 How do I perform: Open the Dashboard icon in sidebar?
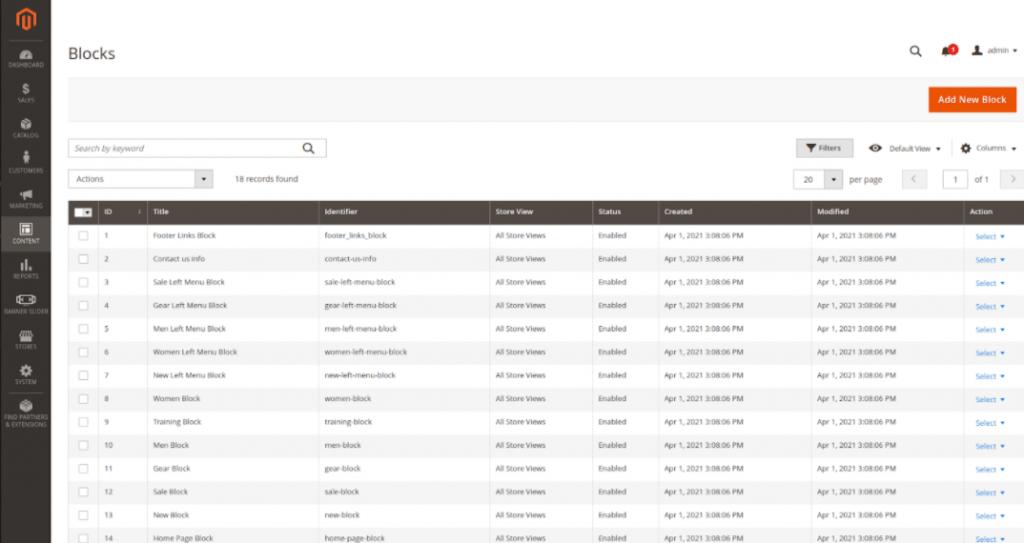coord(25,58)
